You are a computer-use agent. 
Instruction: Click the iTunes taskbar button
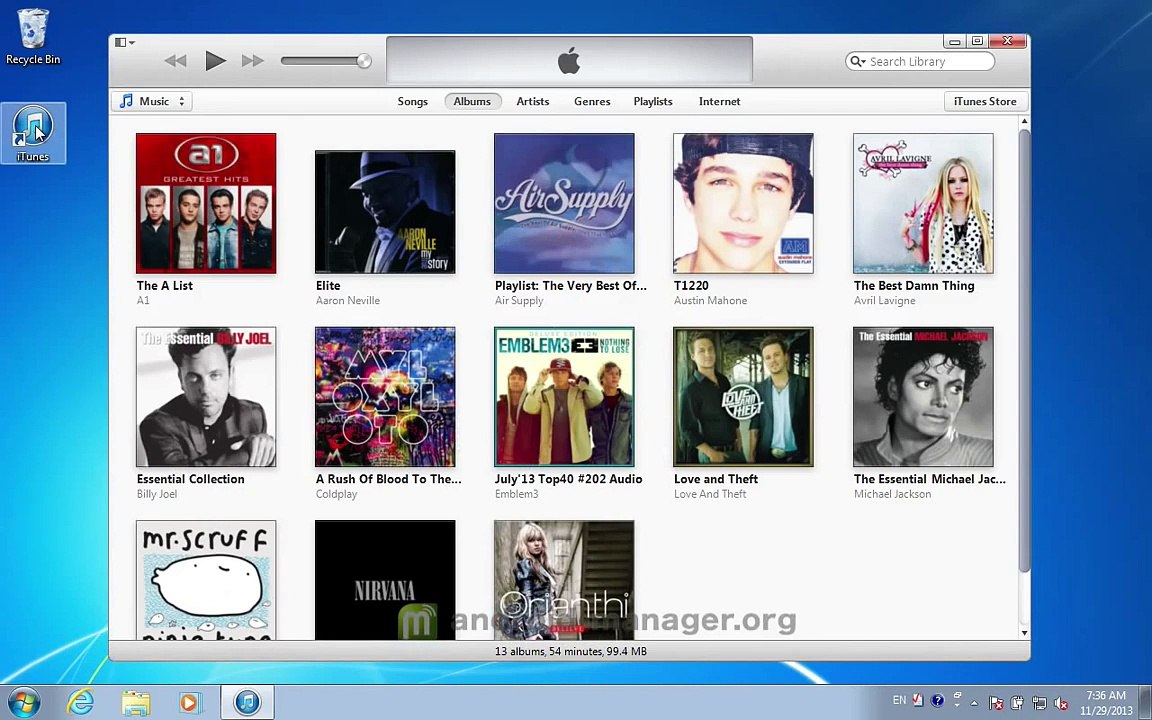(248, 702)
